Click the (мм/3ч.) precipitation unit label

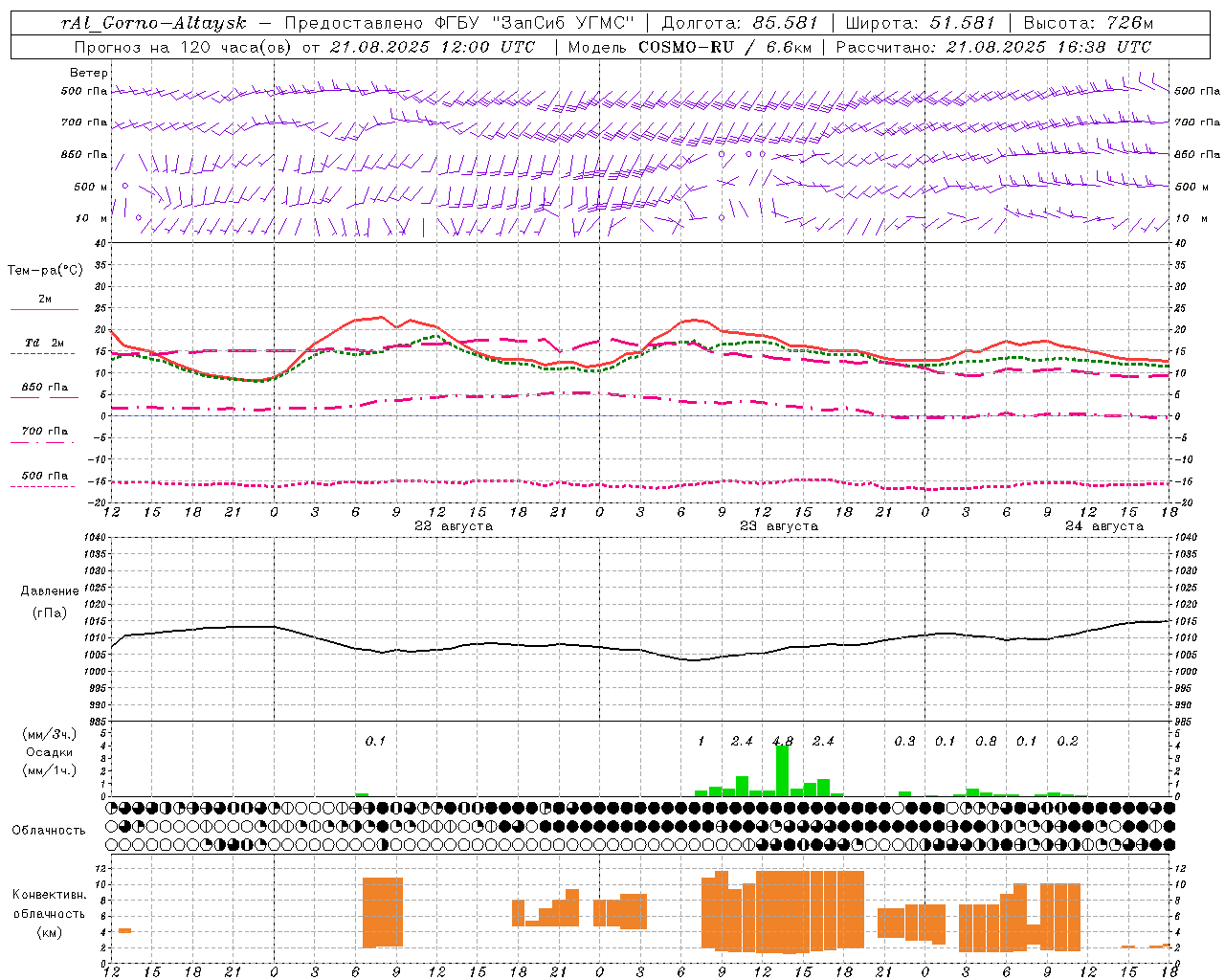(x=49, y=735)
